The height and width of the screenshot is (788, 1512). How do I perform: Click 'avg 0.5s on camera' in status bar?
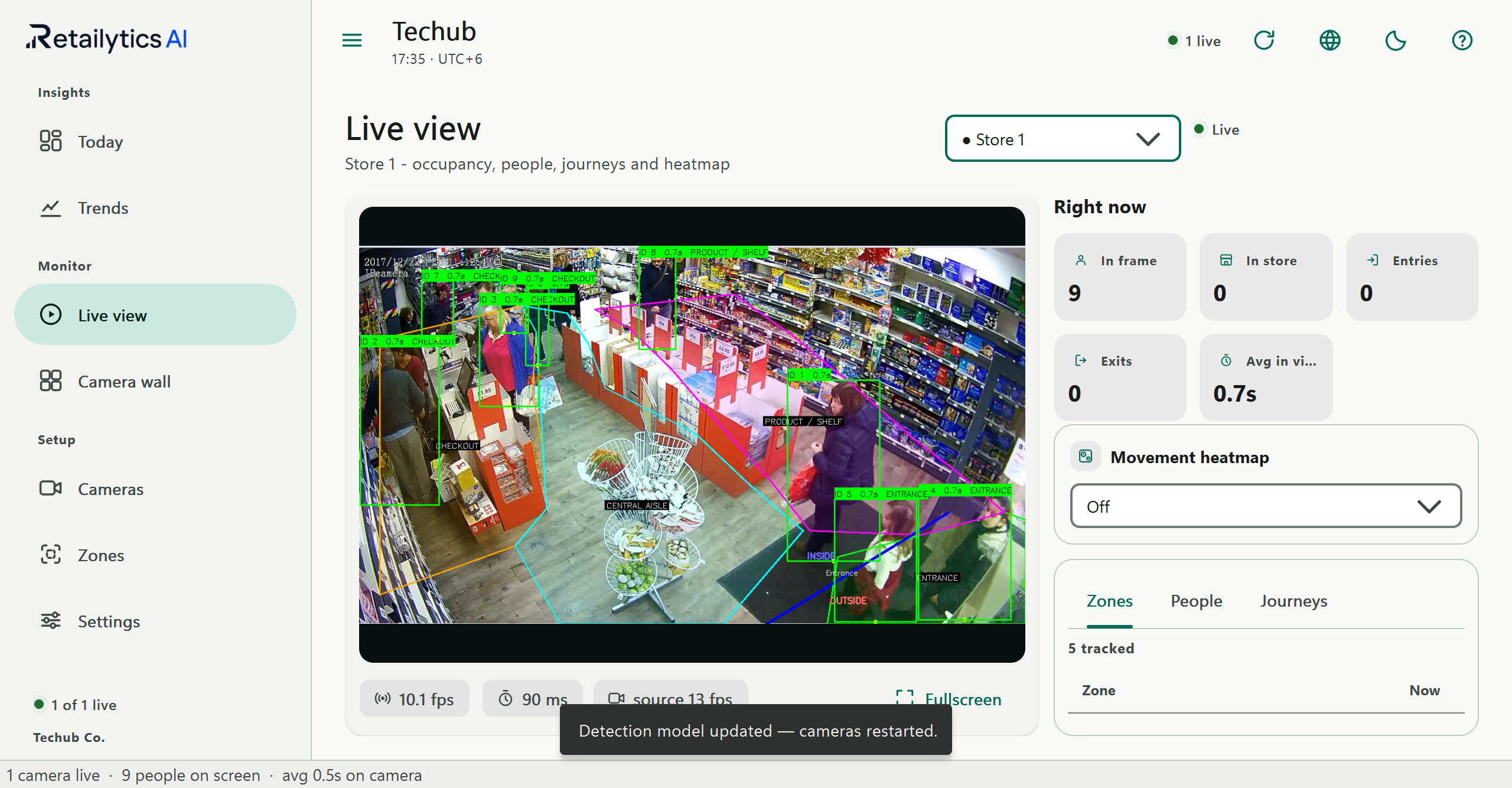click(352, 775)
